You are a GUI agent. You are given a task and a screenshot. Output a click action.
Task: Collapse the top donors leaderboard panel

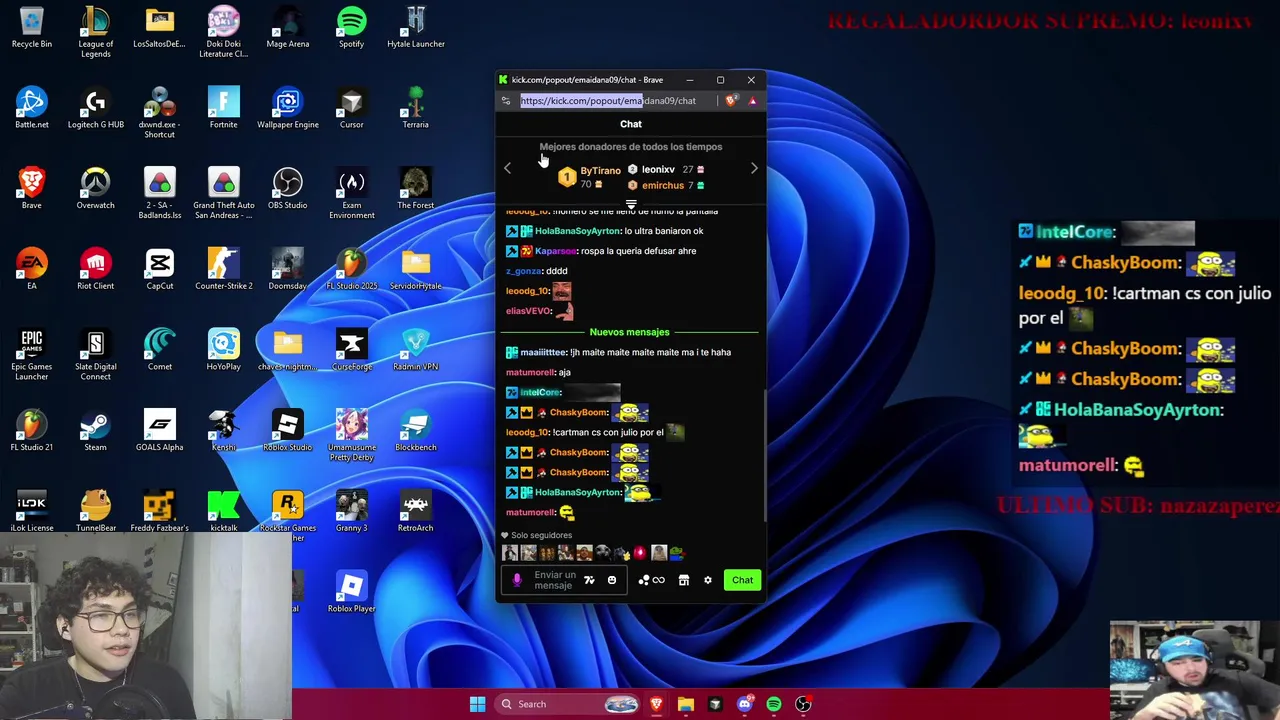tap(631, 204)
